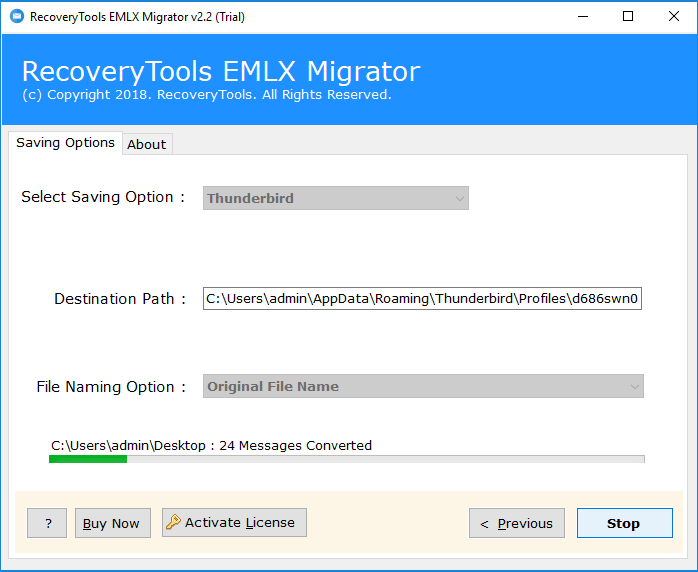Open the Original File Name dropdown
Viewport: 698px width, 572px height.
pyautogui.click(x=423, y=386)
